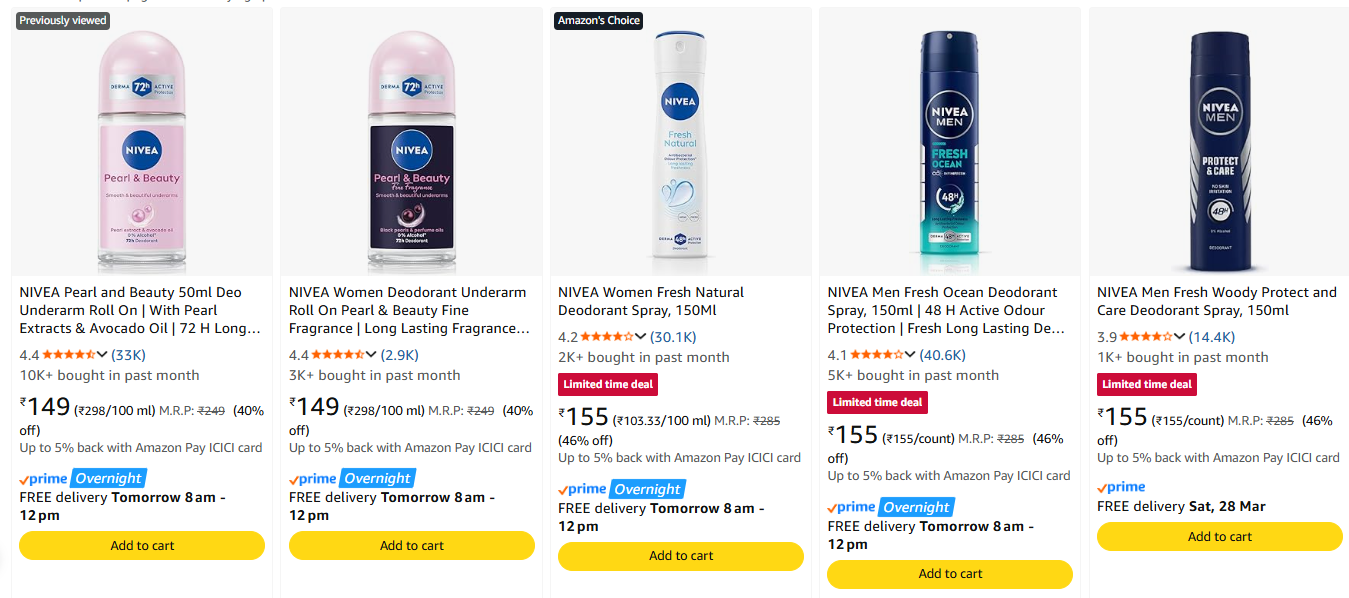The image size is (1349, 598).
Task: Expand rating popover arrow for Fresh Natural spray
Action: pos(640,337)
